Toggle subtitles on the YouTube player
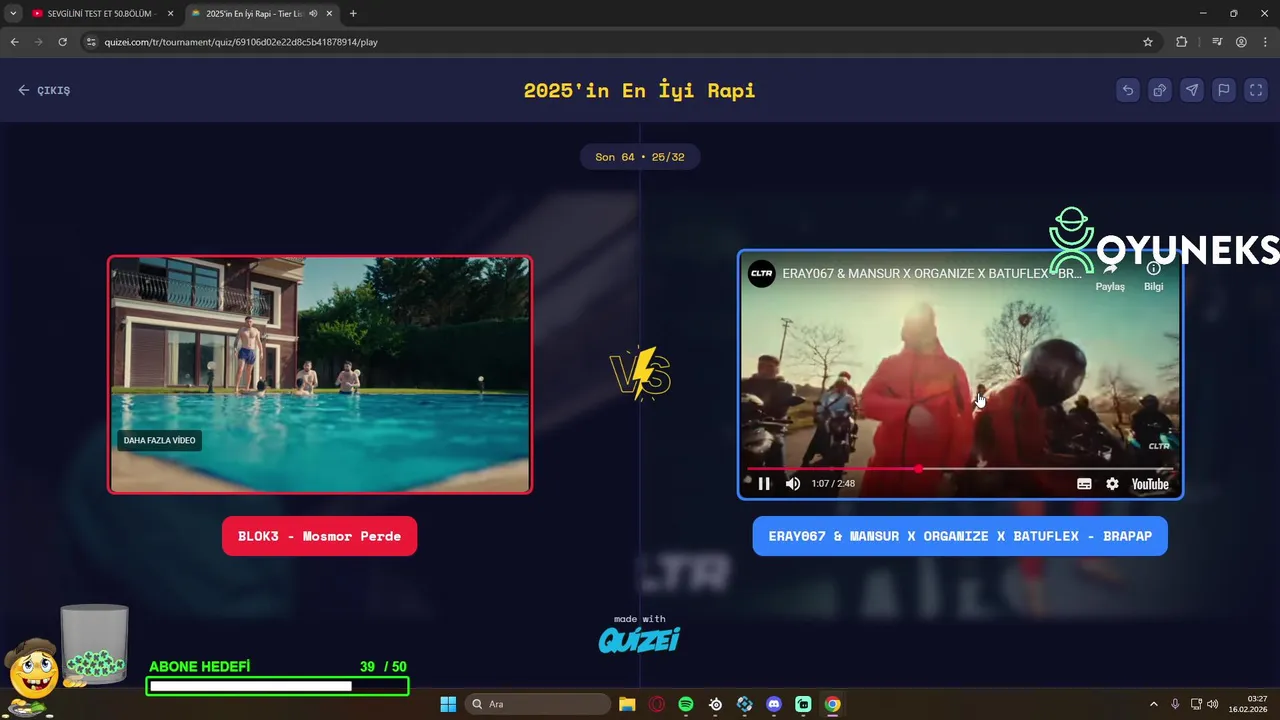This screenshot has width=1280, height=720. pyautogui.click(x=1084, y=484)
